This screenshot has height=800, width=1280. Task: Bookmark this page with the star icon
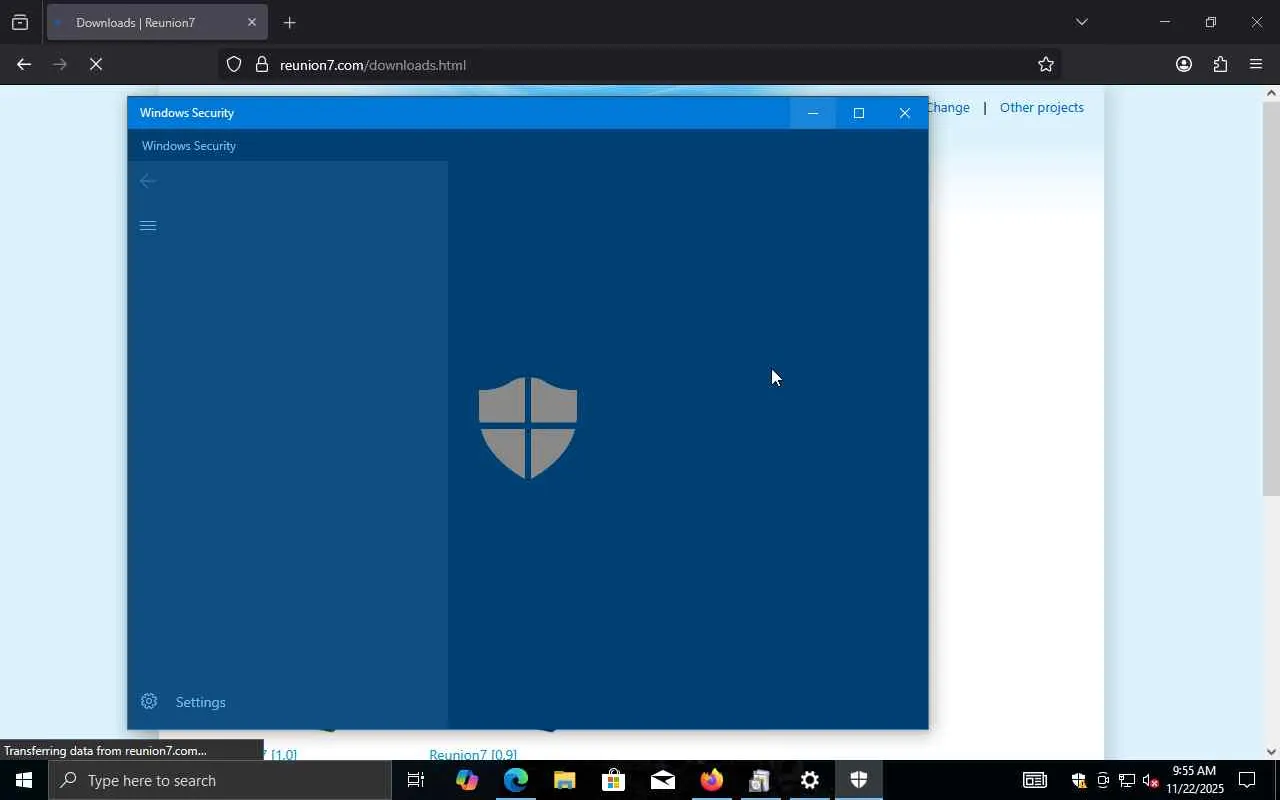point(1046,64)
